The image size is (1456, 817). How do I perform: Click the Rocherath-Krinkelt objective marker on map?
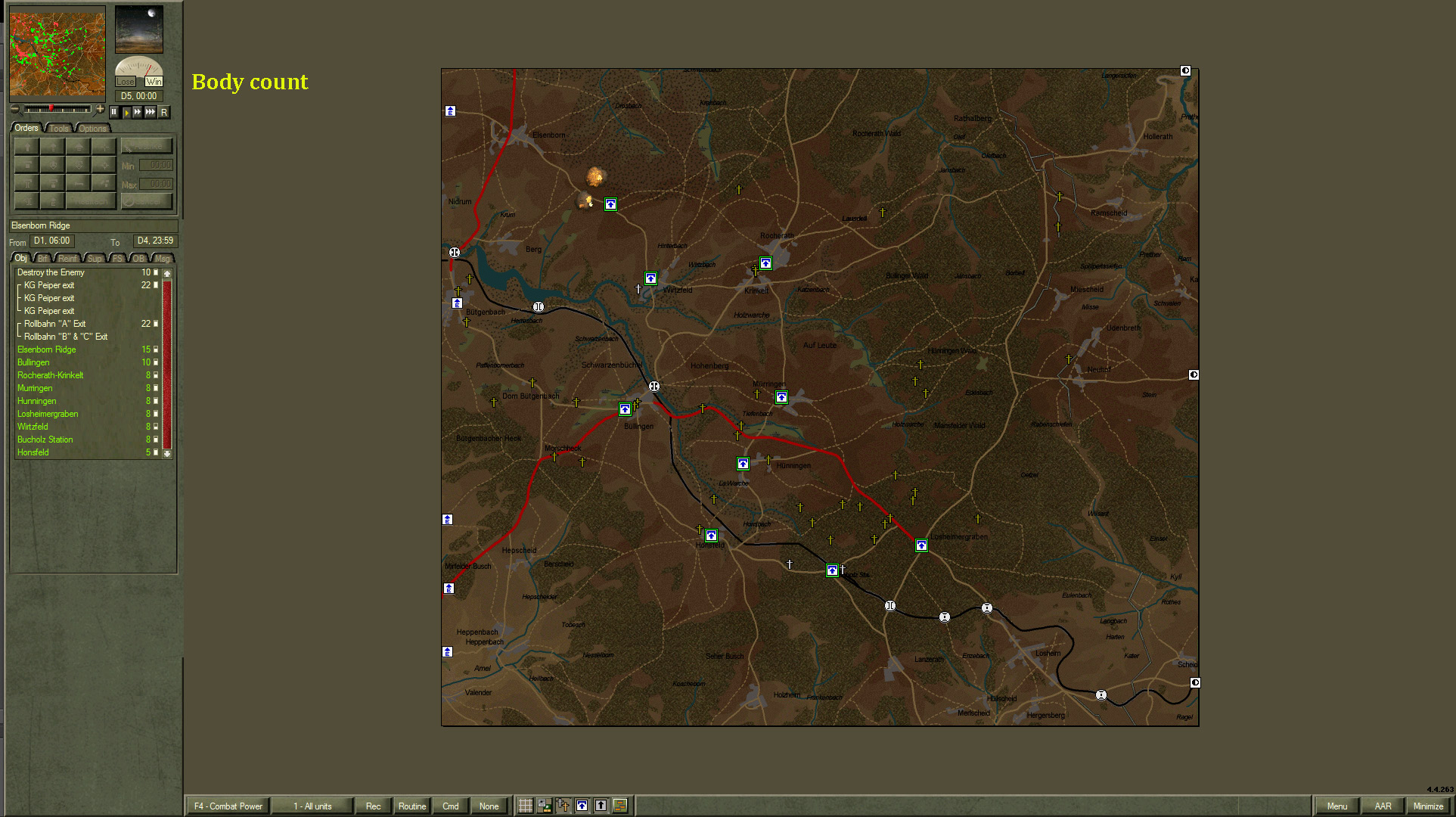tap(765, 263)
